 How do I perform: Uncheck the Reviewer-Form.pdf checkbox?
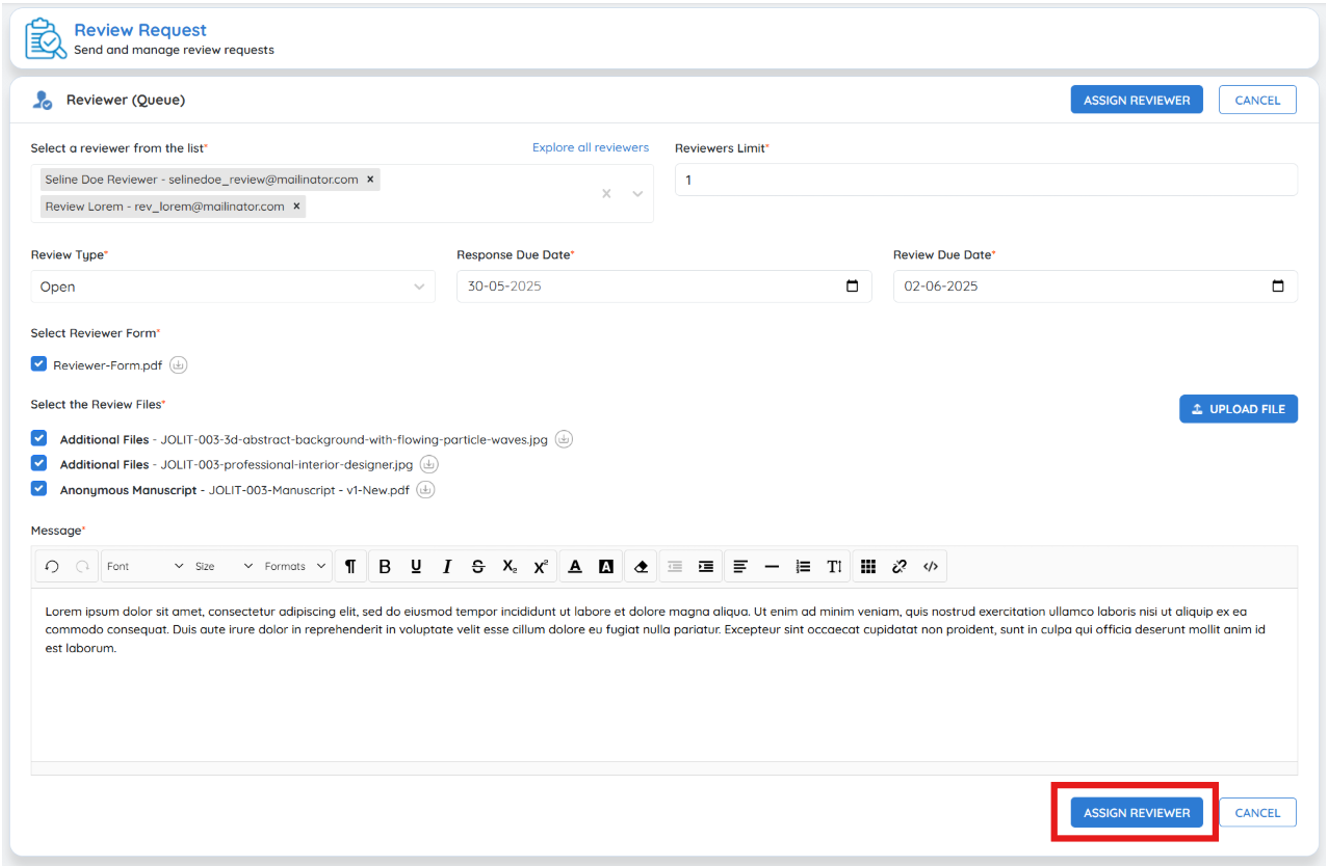tap(39, 364)
